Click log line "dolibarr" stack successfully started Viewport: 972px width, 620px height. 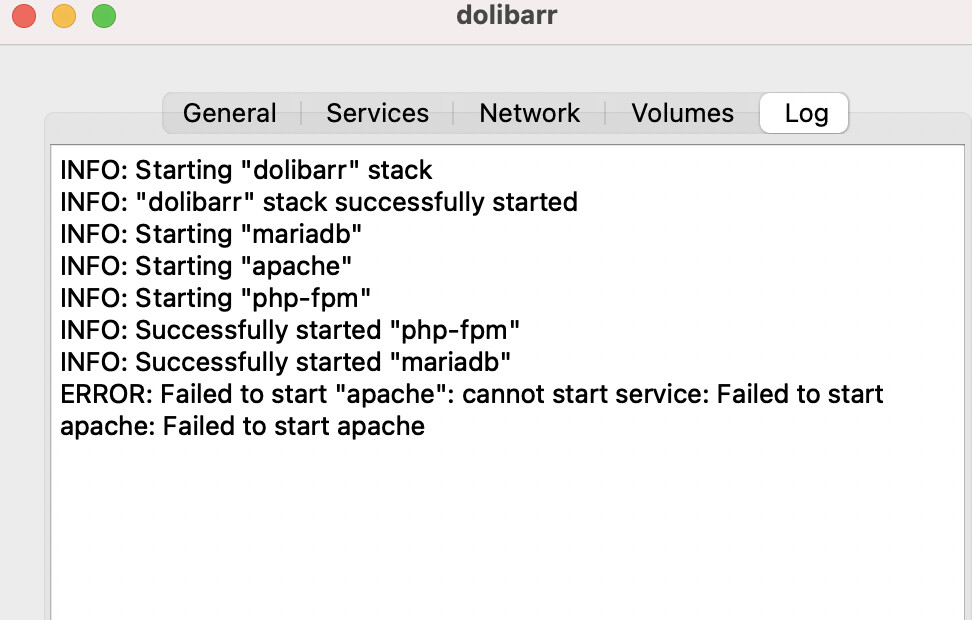tap(319, 202)
